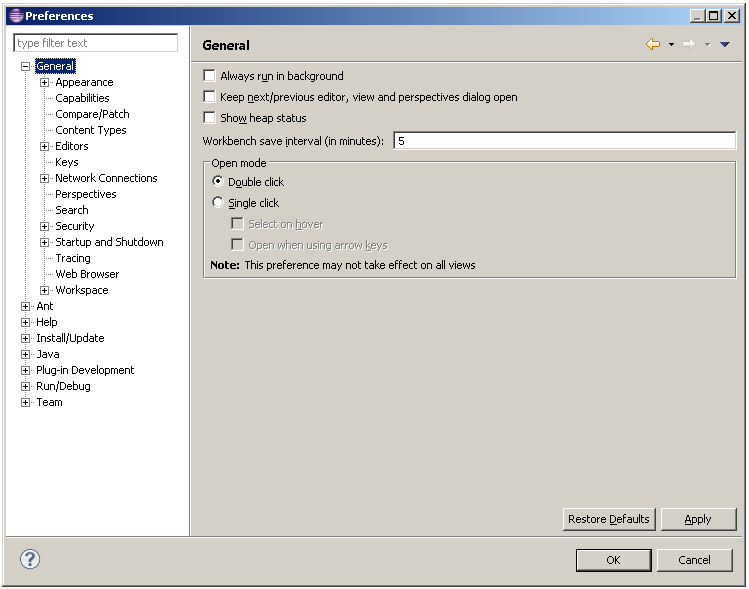The width and height of the screenshot is (749, 589).
Task: Focus the type filter text field
Action: pos(96,43)
